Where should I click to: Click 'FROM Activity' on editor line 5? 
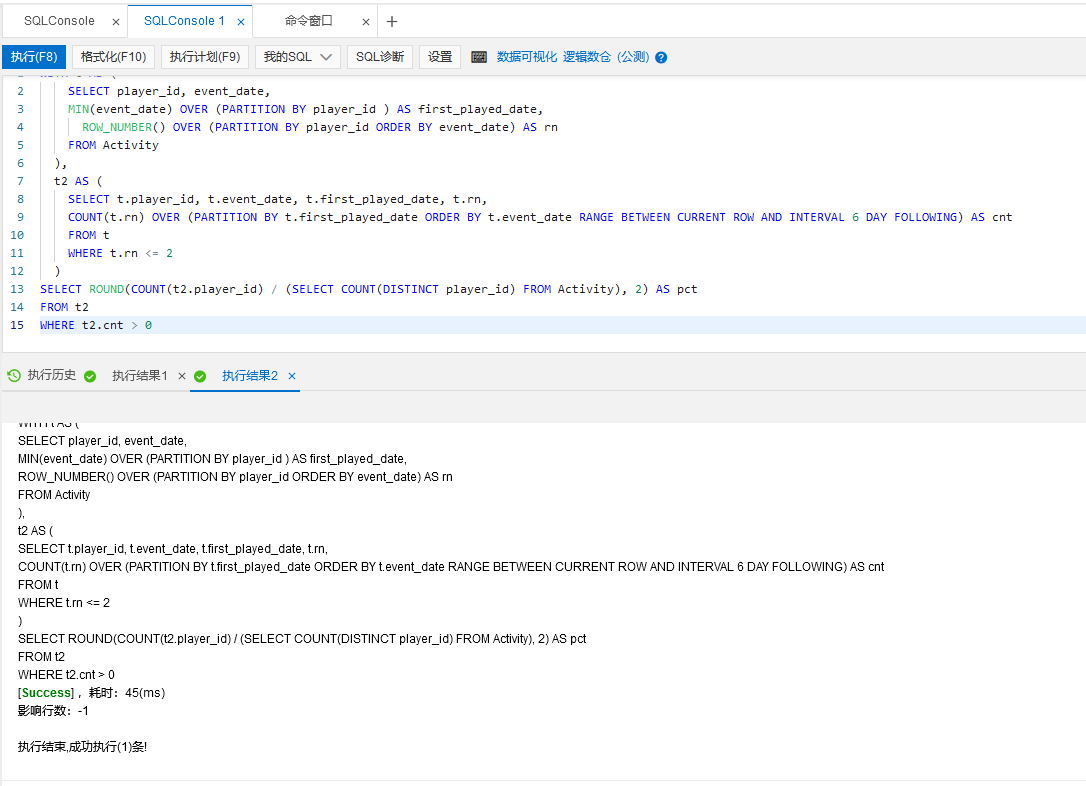click(113, 145)
